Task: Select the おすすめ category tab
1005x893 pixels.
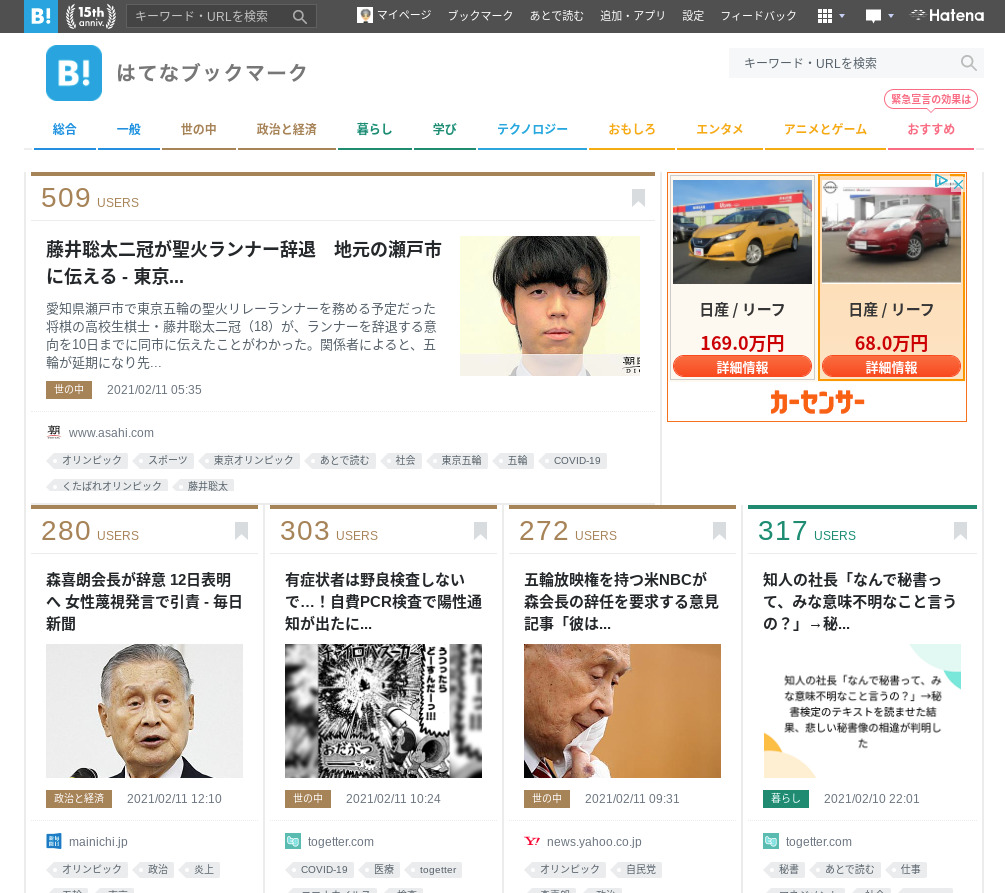Action: pyautogui.click(x=931, y=129)
